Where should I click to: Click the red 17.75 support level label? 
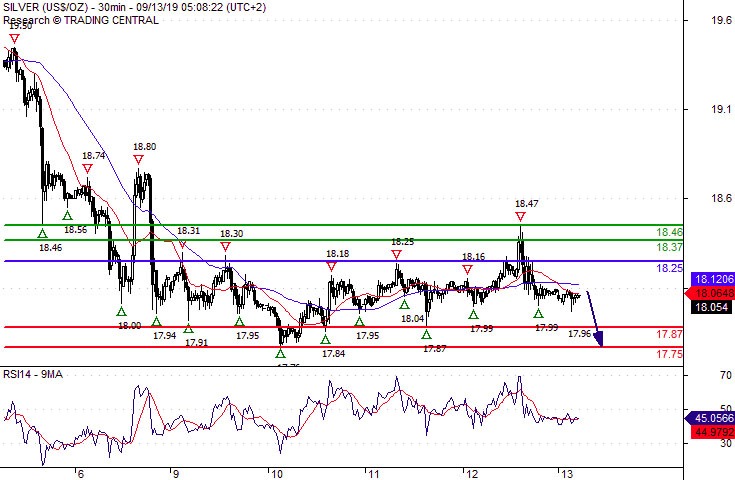[669, 354]
